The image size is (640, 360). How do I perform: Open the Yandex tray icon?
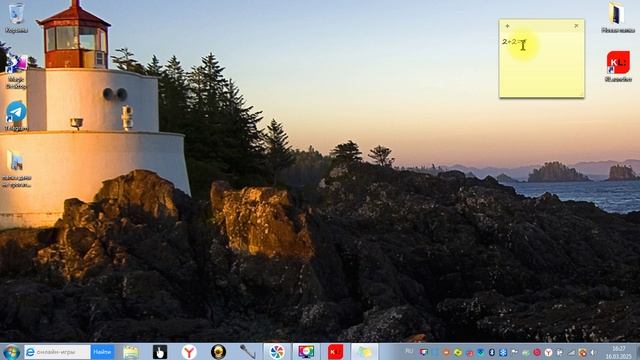click(549, 353)
